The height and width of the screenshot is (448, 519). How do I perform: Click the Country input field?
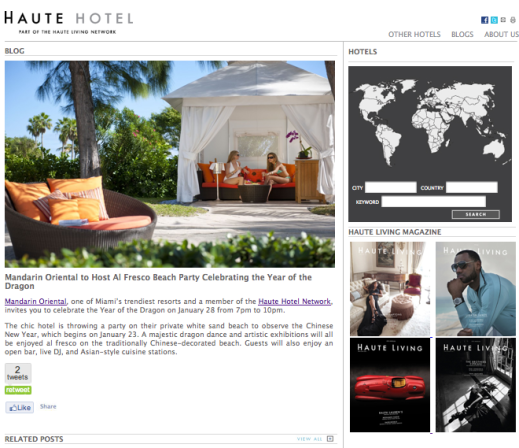tap(472, 187)
